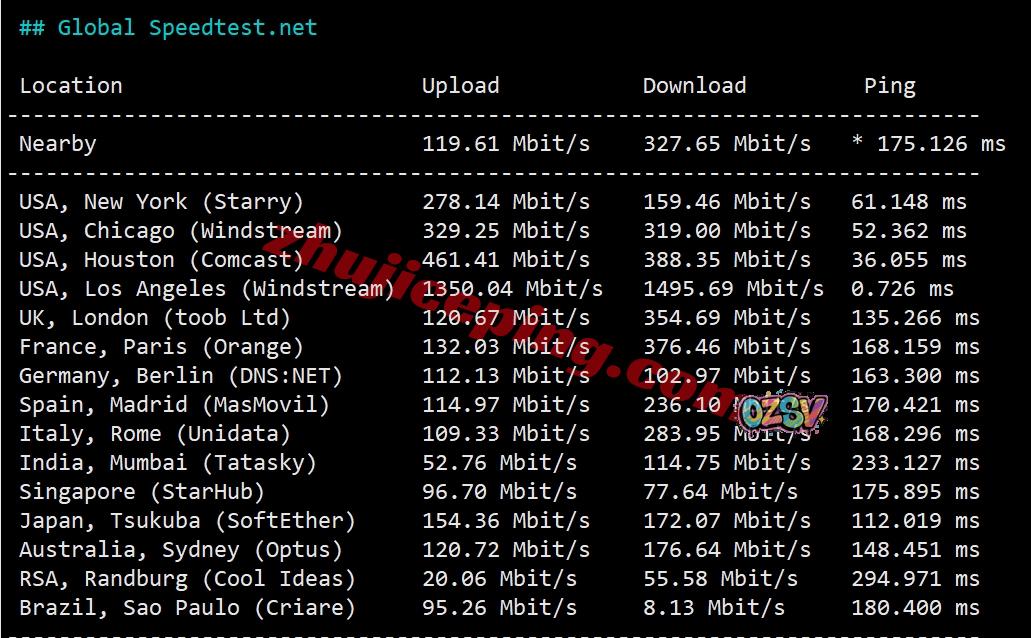This screenshot has width=1031, height=638.
Task: Click the Location column header
Action: [71, 86]
